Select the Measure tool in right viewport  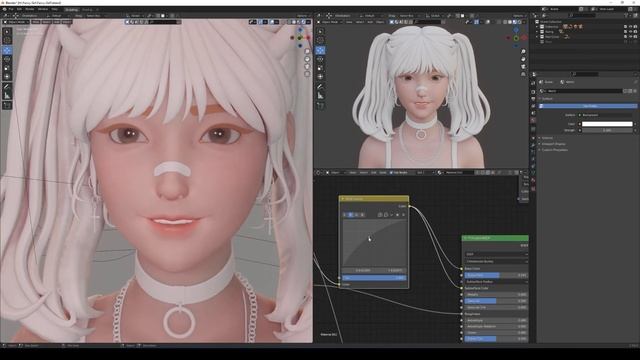tap(320, 96)
